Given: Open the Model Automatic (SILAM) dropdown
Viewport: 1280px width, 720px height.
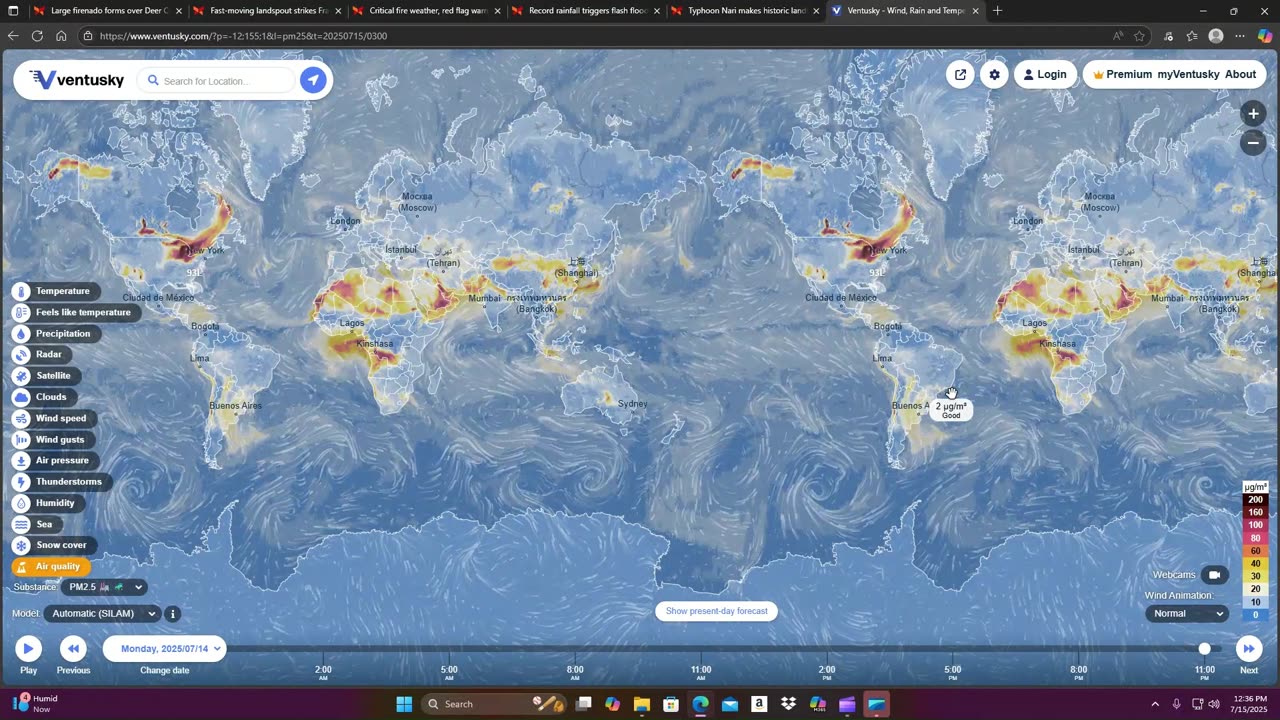Looking at the screenshot, I should pos(103,614).
